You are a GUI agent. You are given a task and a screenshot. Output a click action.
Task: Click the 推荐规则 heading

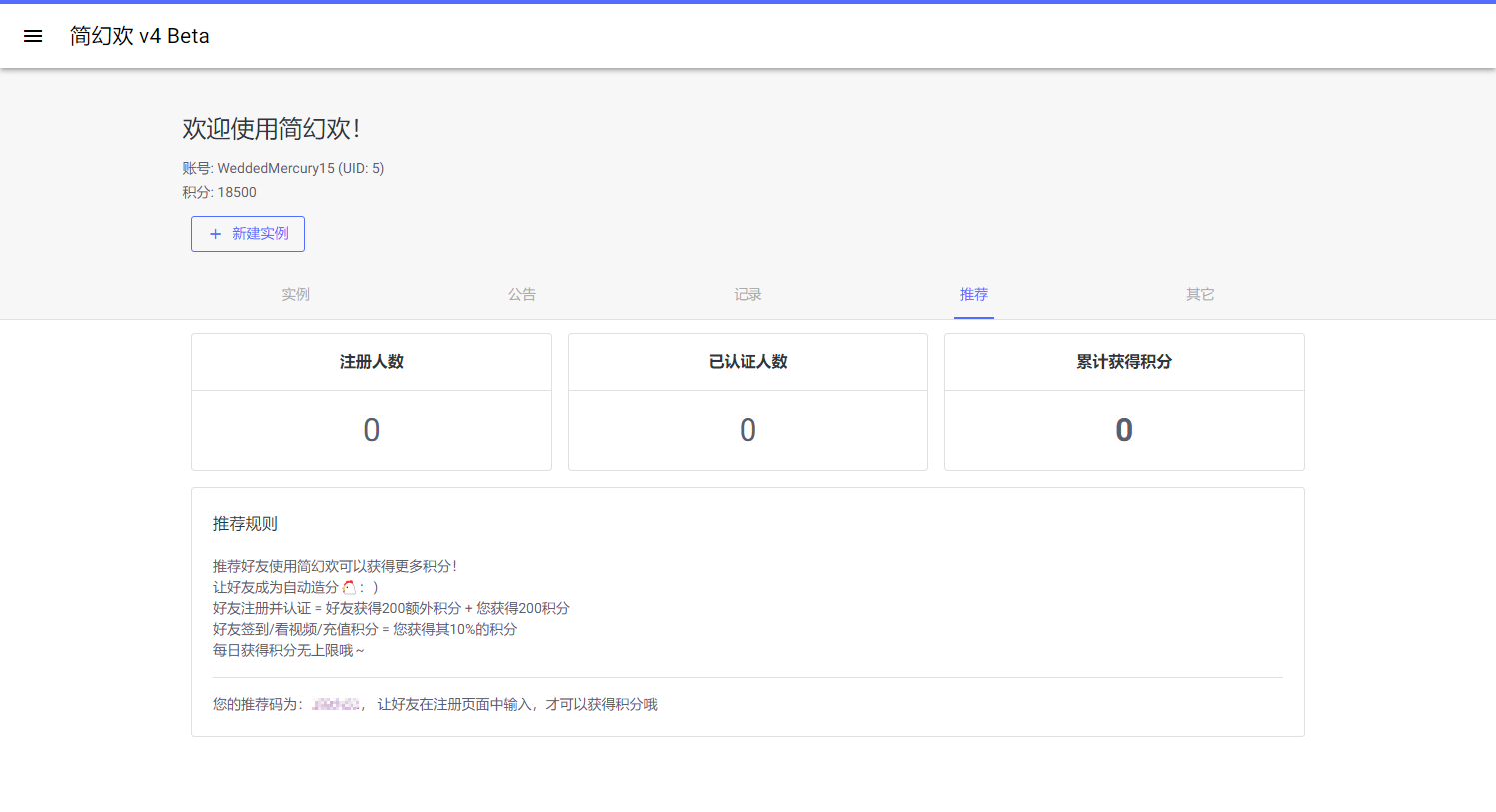point(245,524)
